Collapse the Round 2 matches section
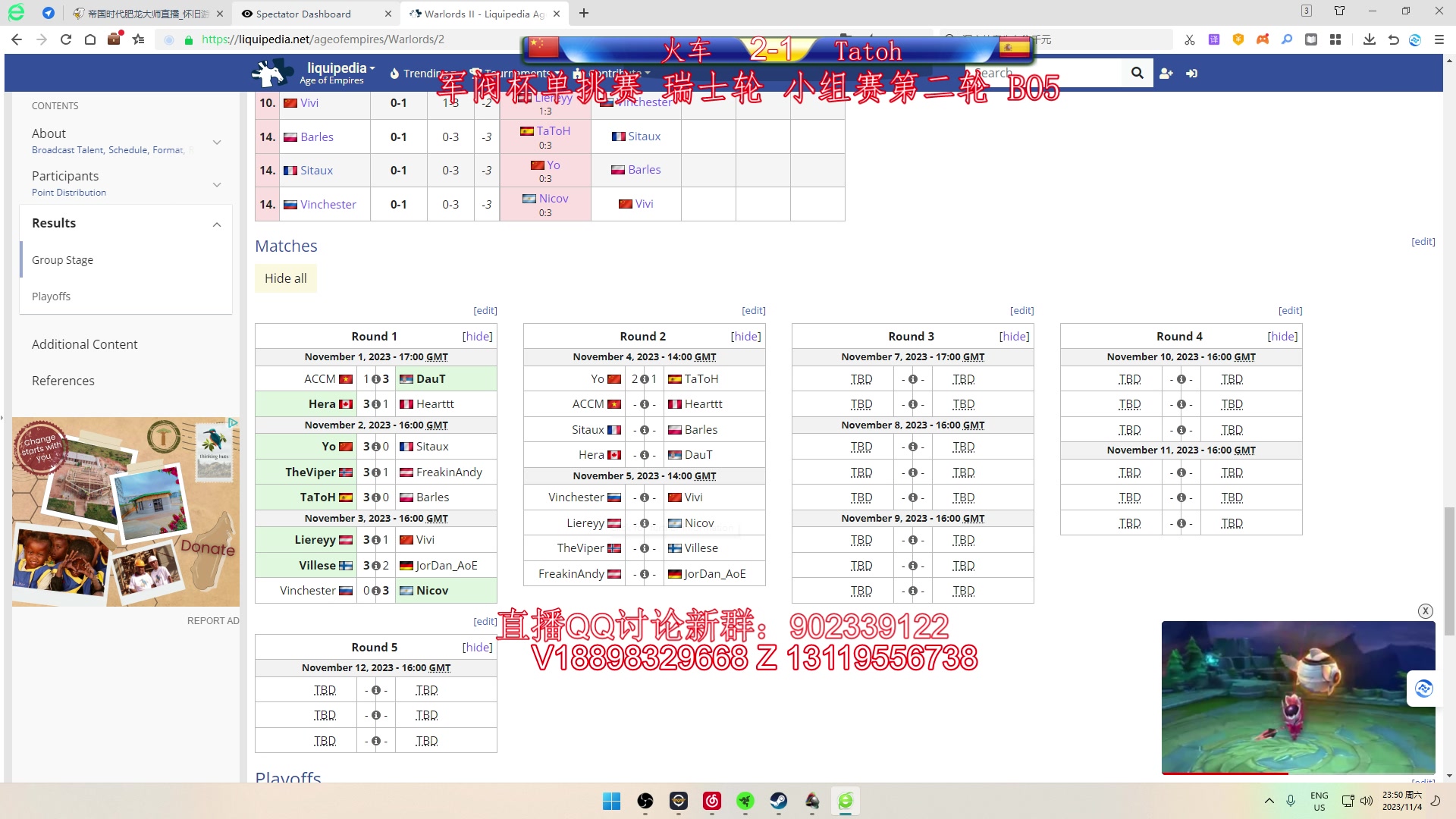The image size is (1456, 819). tap(746, 335)
